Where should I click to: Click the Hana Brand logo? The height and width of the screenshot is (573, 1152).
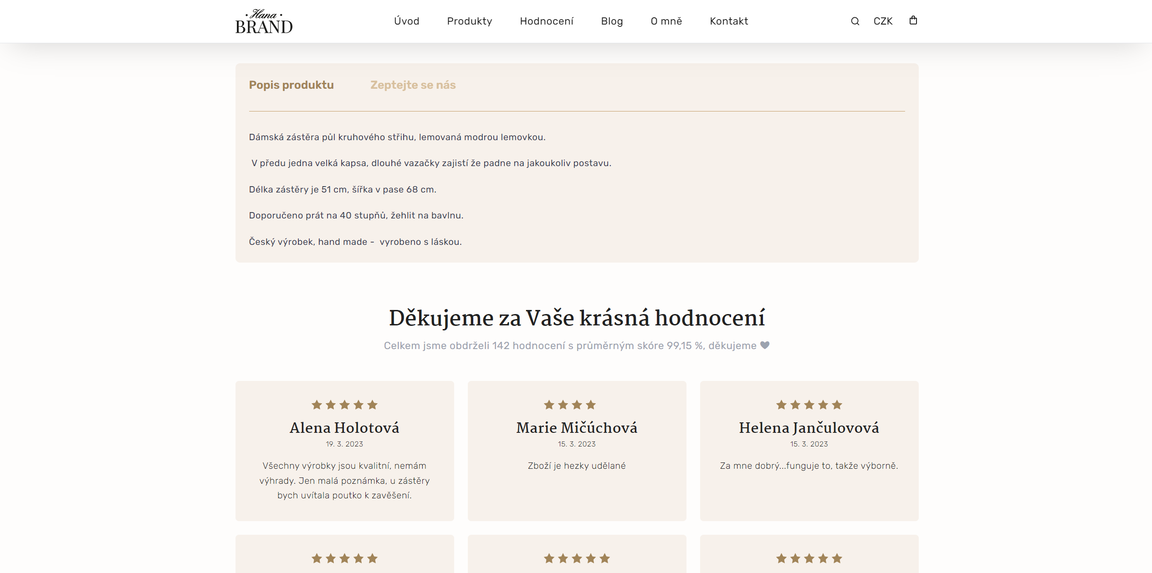tap(264, 21)
